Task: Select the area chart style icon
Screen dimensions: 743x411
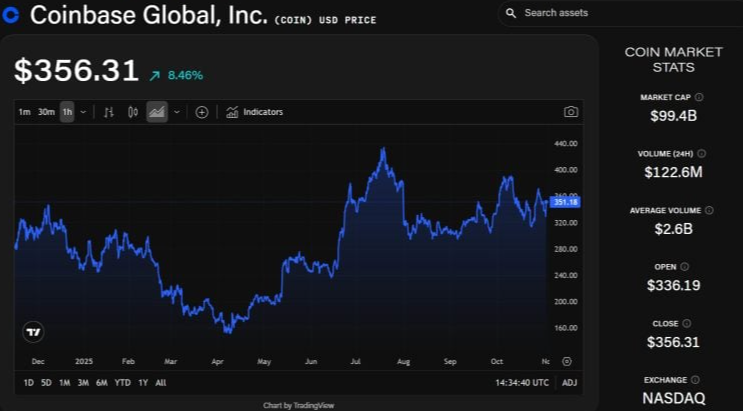Action: (156, 112)
